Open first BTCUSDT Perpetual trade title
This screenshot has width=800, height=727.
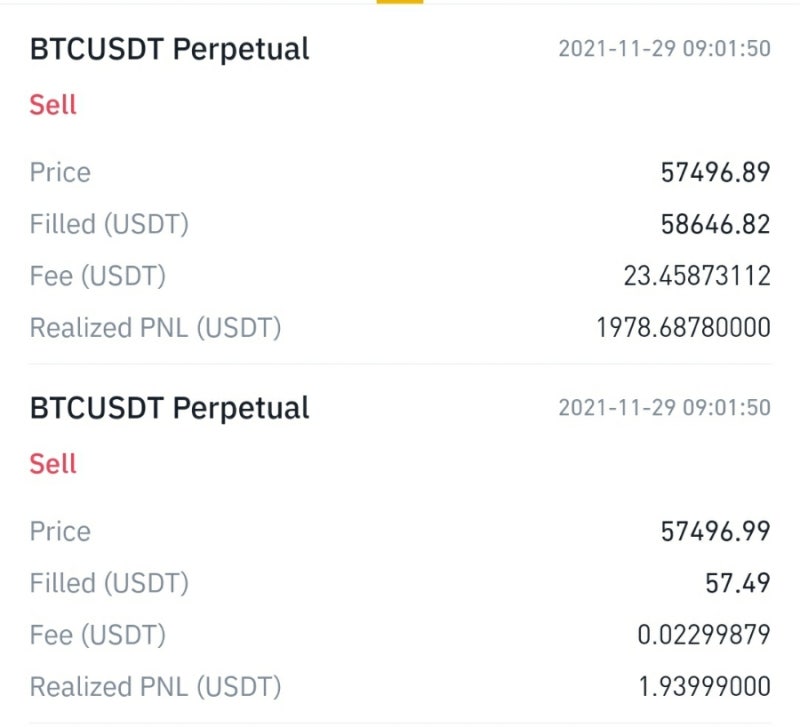[169, 49]
